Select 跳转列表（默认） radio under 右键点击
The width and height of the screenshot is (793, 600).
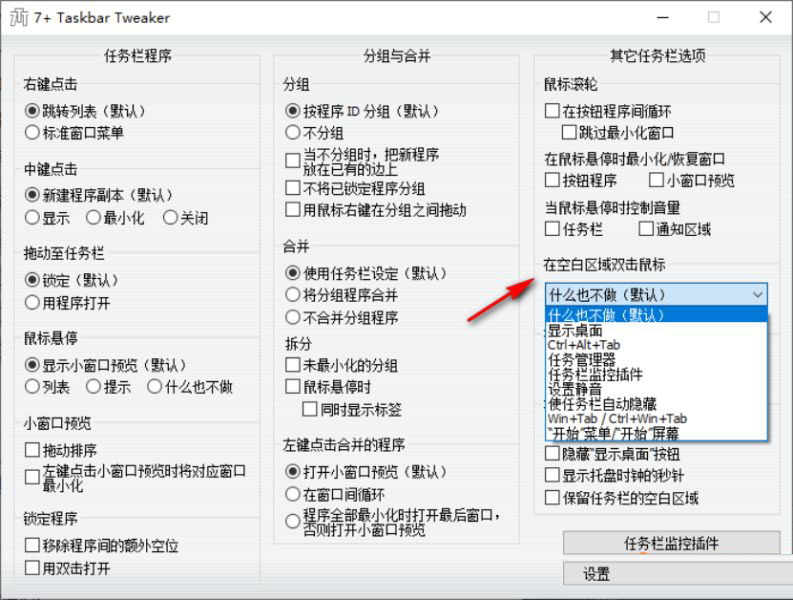(x=32, y=111)
